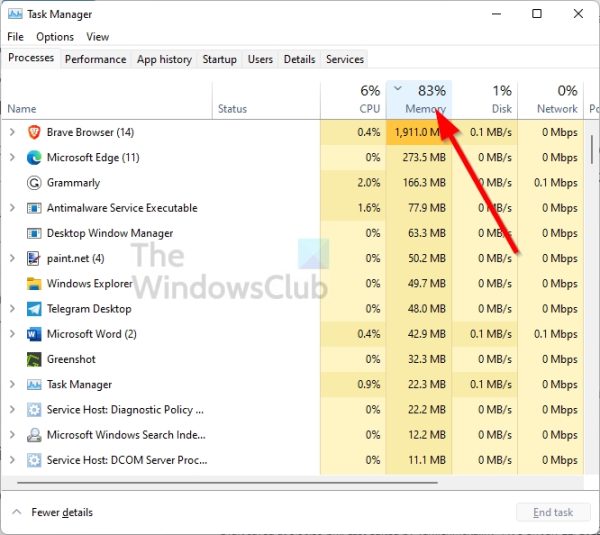Image resolution: width=600 pixels, height=535 pixels.
Task: Click the Windows Explorer folder icon
Action: point(34,284)
